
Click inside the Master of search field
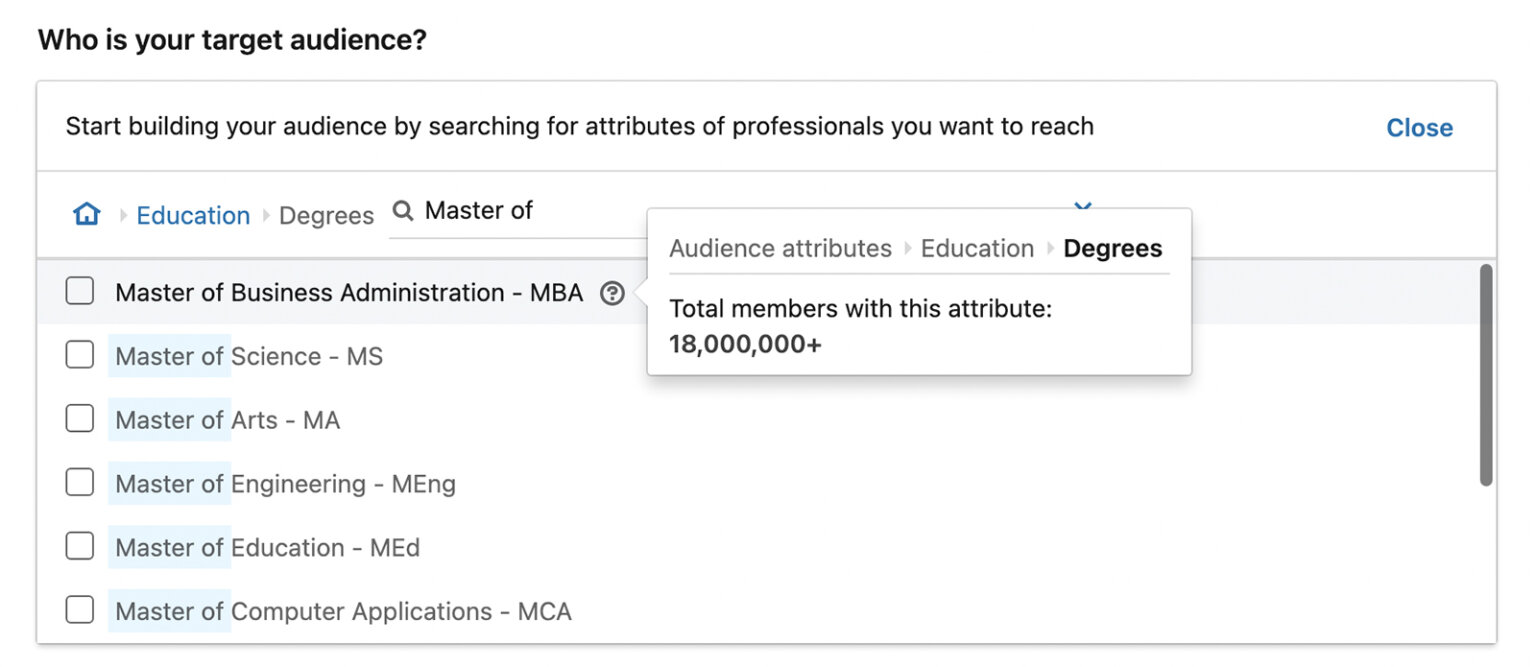(500, 210)
